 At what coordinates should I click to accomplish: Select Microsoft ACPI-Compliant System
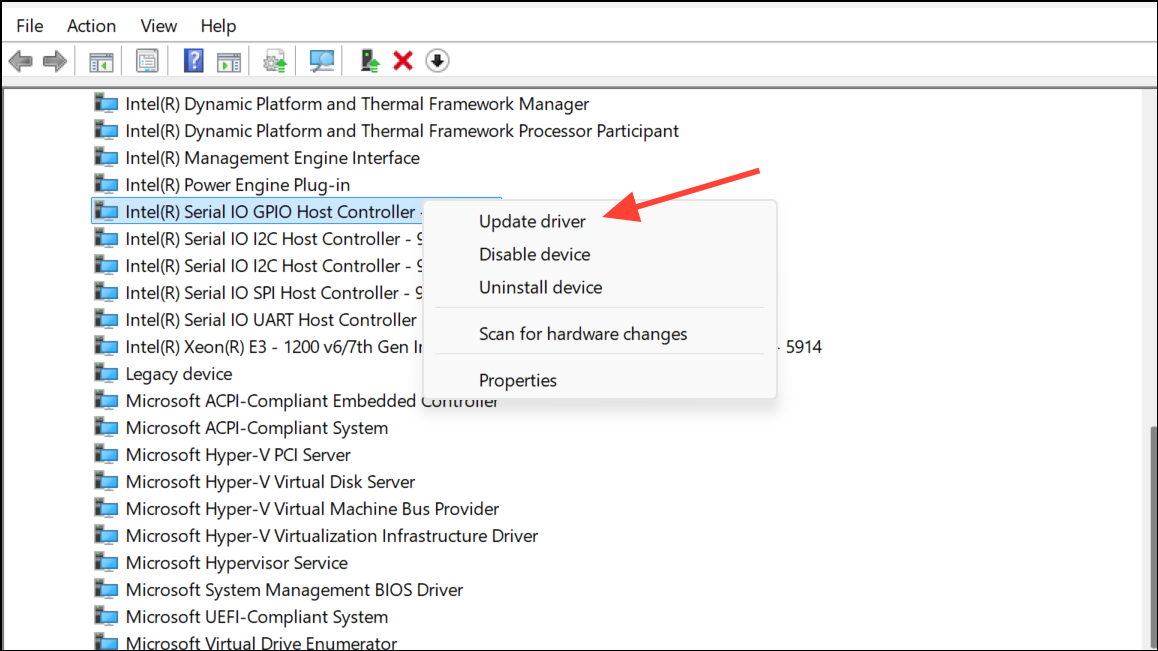[256, 428]
